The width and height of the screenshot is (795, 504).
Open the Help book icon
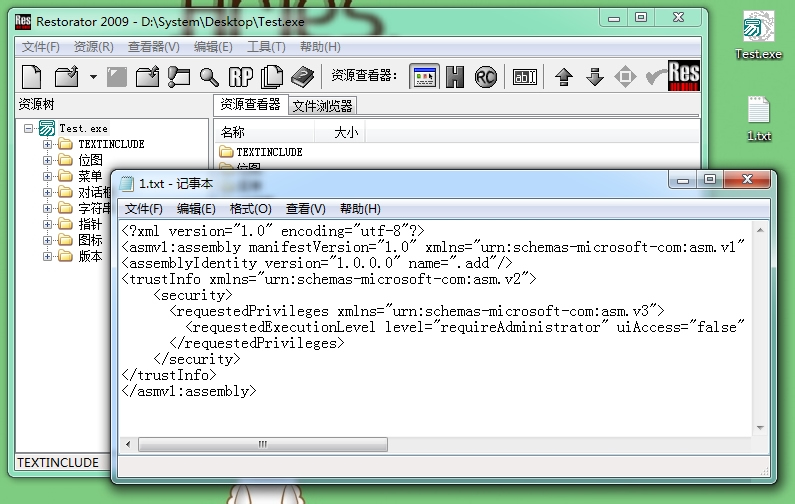click(303, 77)
